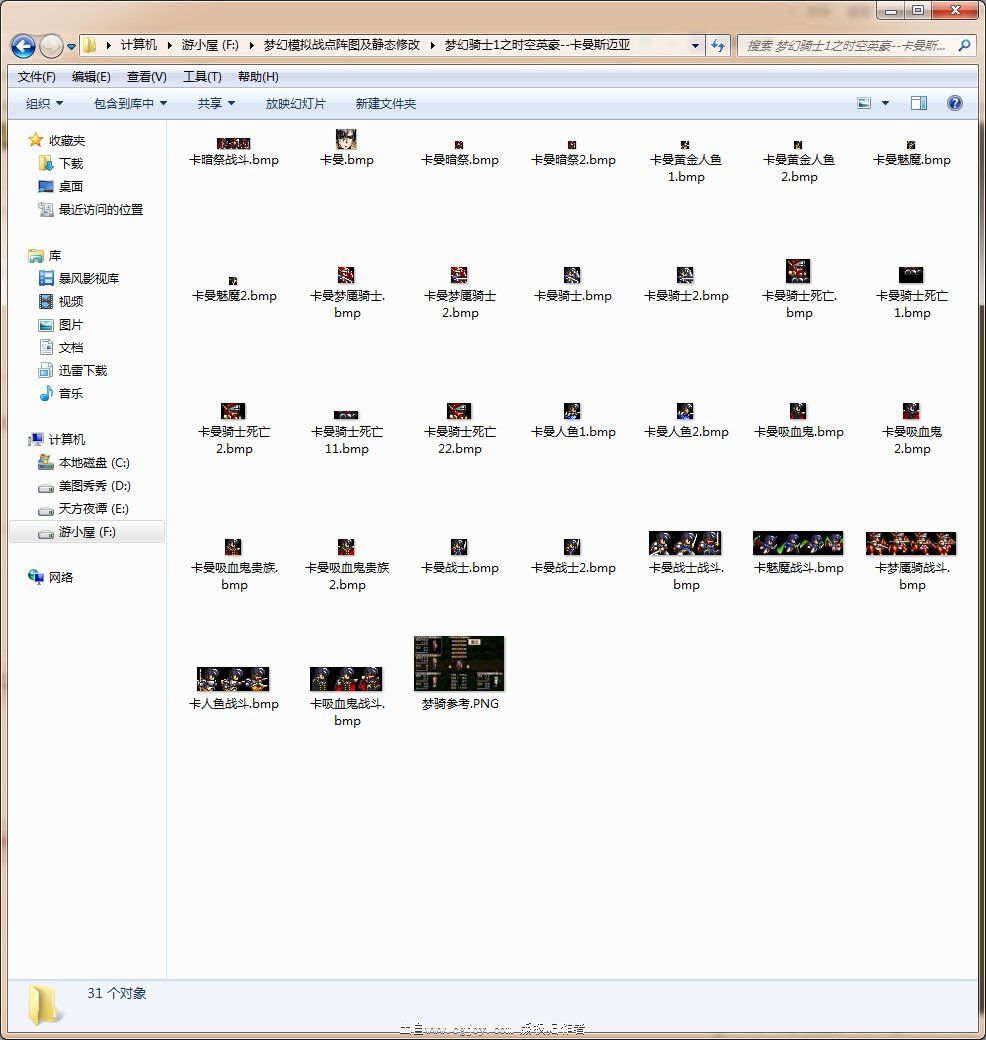This screenshot has height=1040, width=986.
Task: Select file 卡曼战士战斗.bmp
Action: (x=686, y=560)
